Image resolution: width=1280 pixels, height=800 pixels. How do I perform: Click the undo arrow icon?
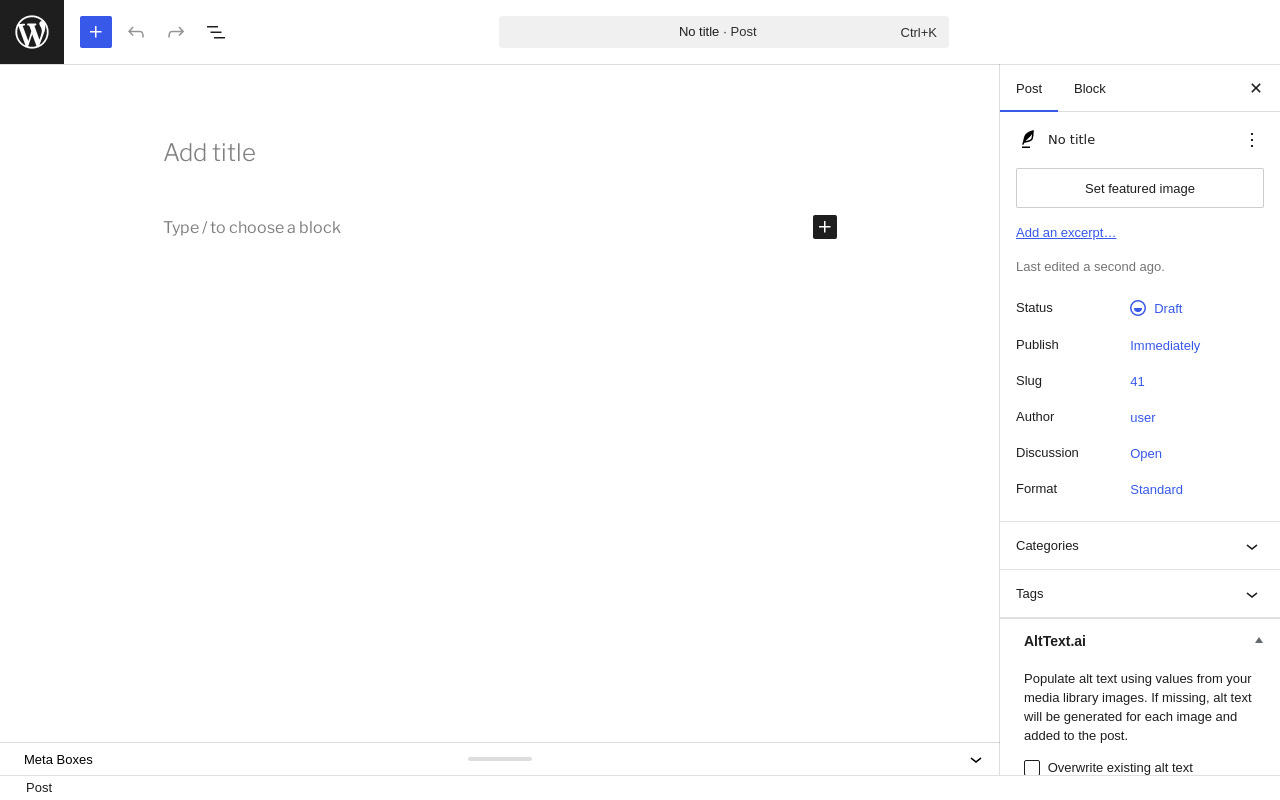click(x=136, y=32)
